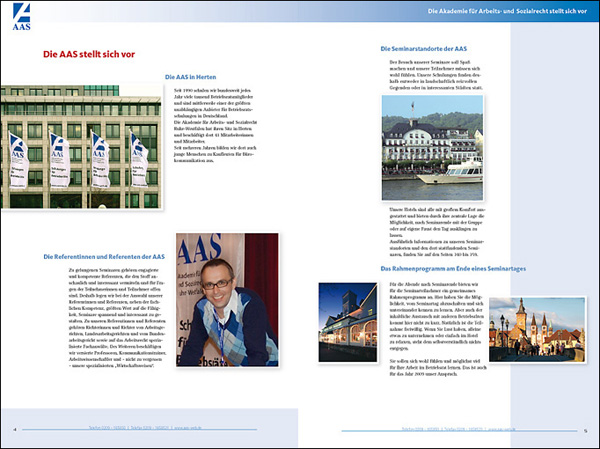Click the 'Das Rahmenprogramm am Ende eines Seminartages' heading
Image resolution: width=600 pixels, height=449 pixels.
pyautogui.click(x=453, y=269)
